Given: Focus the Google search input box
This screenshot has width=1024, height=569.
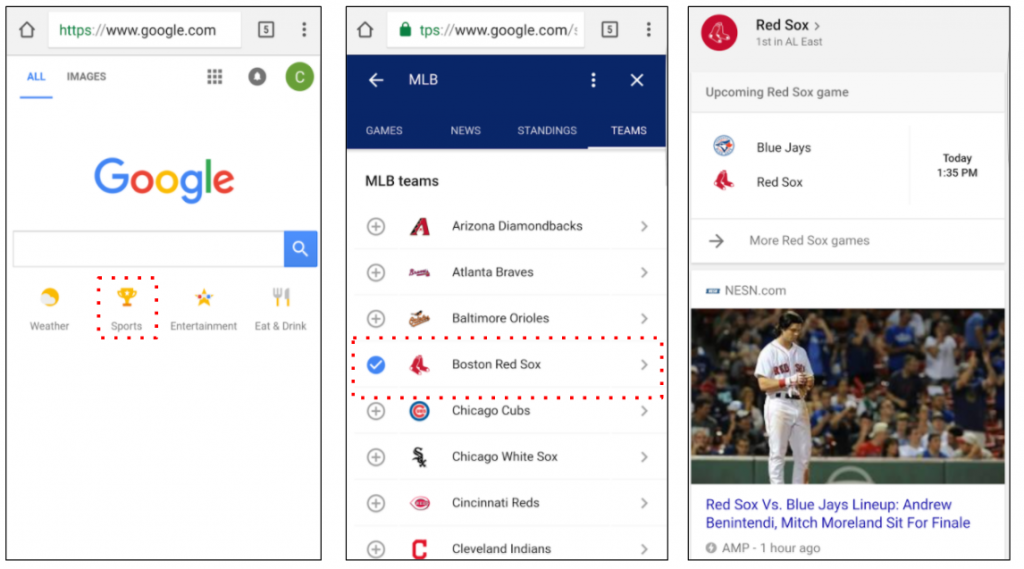Looking at the screenshot, I should (x=148, y=249).
